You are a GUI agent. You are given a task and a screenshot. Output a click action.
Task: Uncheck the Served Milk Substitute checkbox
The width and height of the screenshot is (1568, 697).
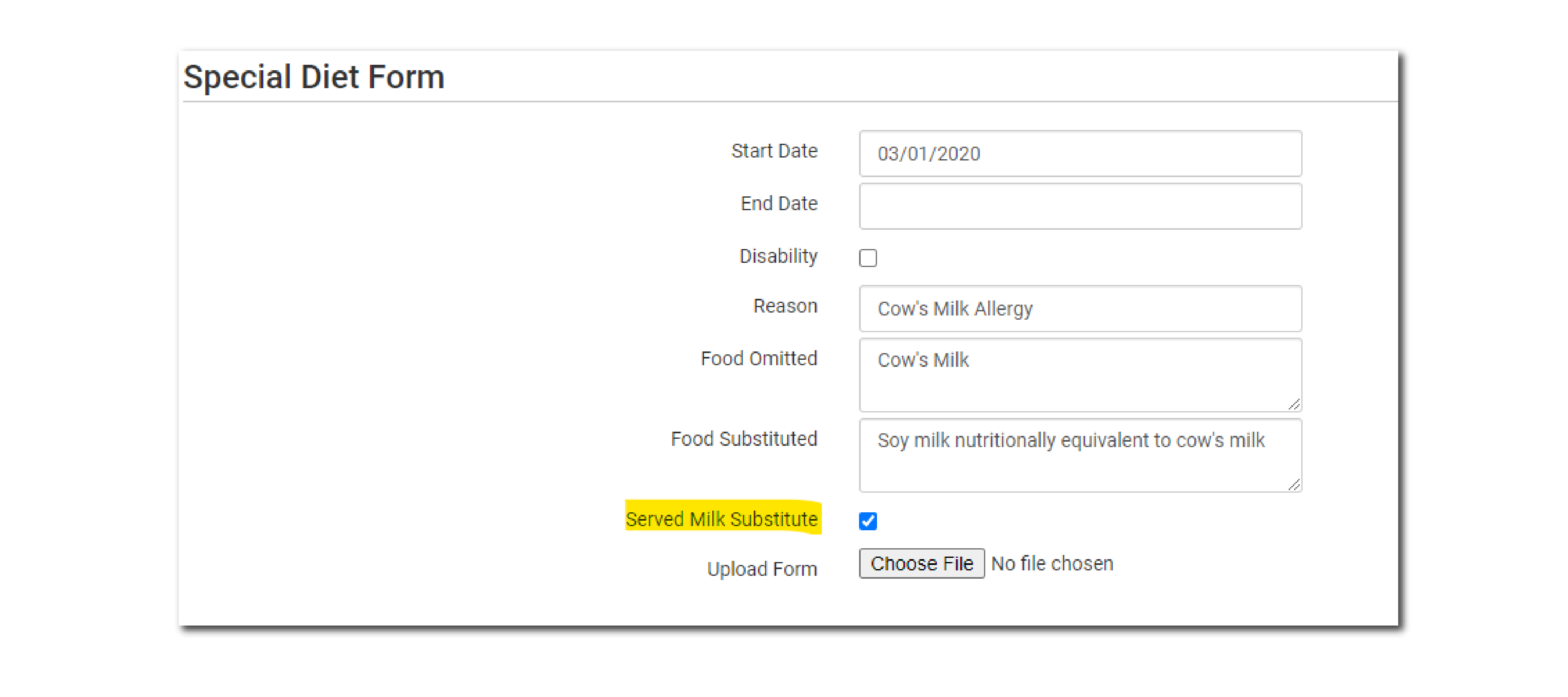867,521
